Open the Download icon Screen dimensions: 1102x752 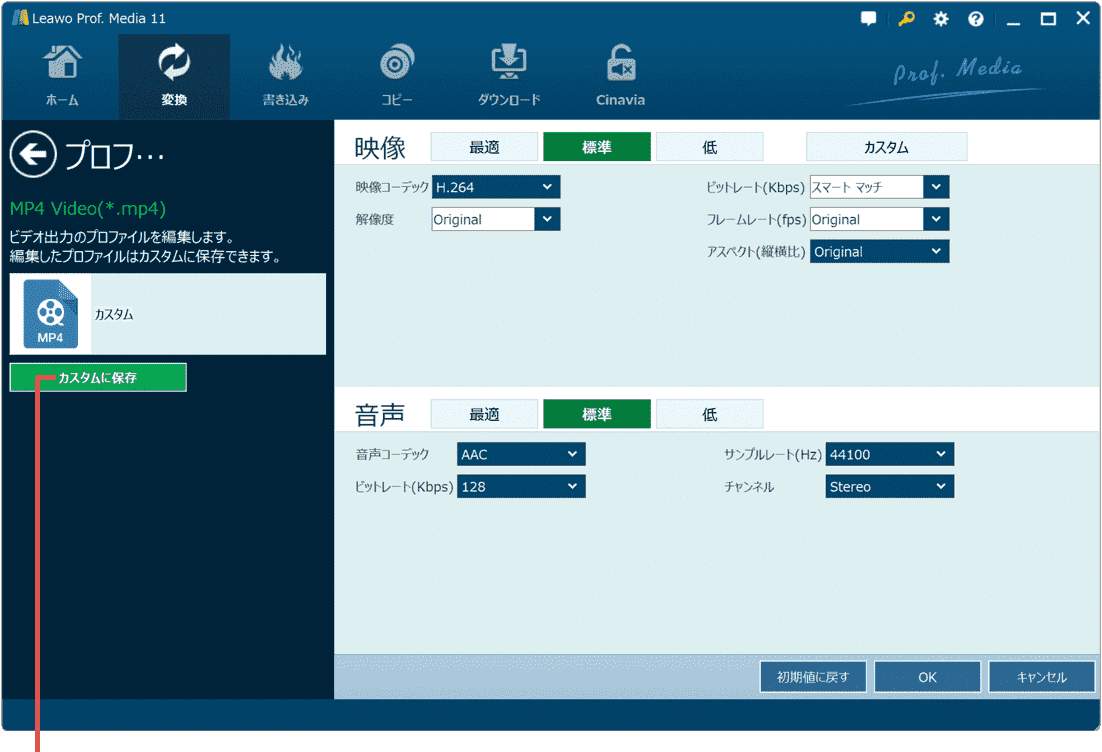coord(509,64)
